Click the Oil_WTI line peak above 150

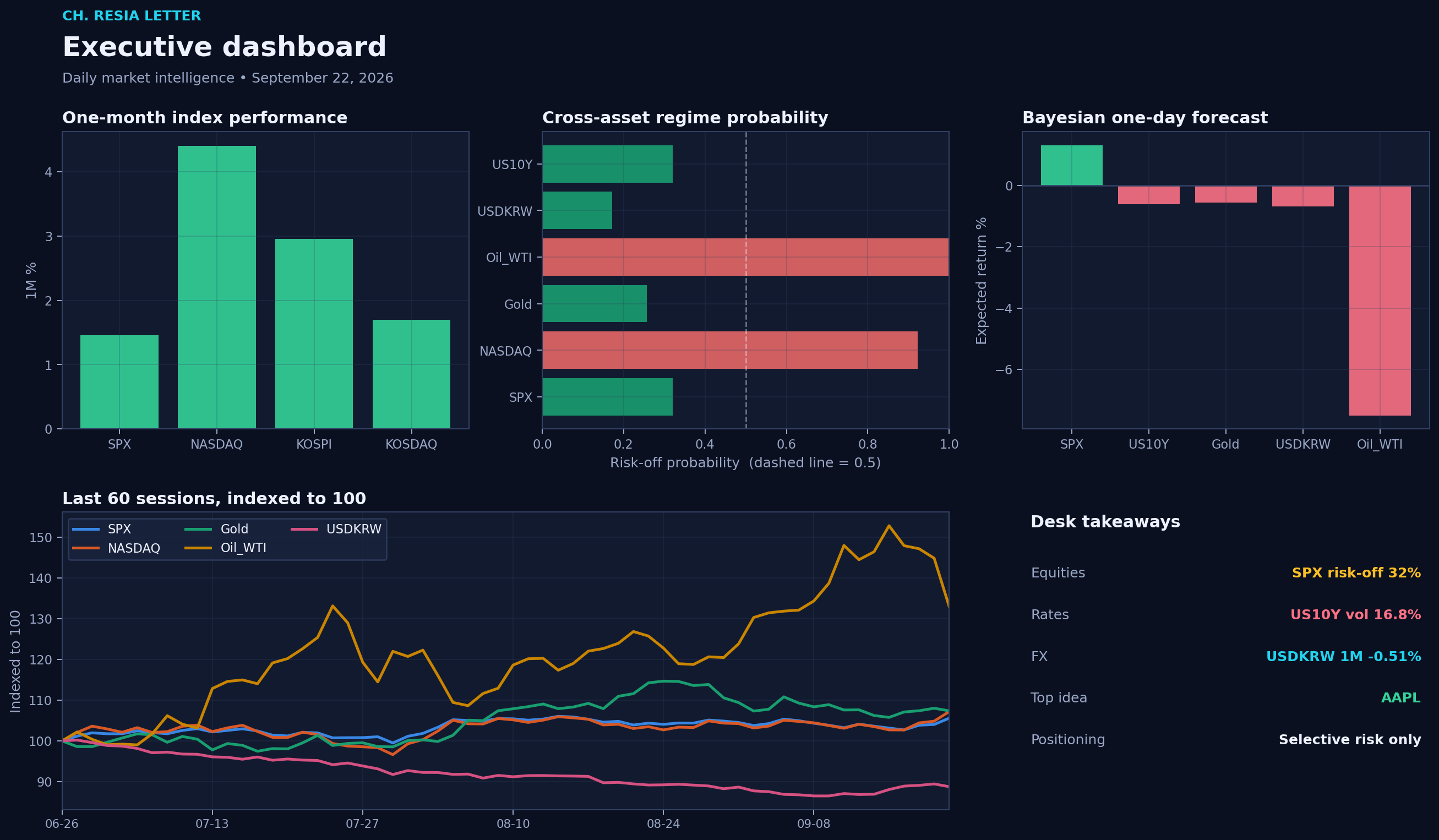(889, 526)
